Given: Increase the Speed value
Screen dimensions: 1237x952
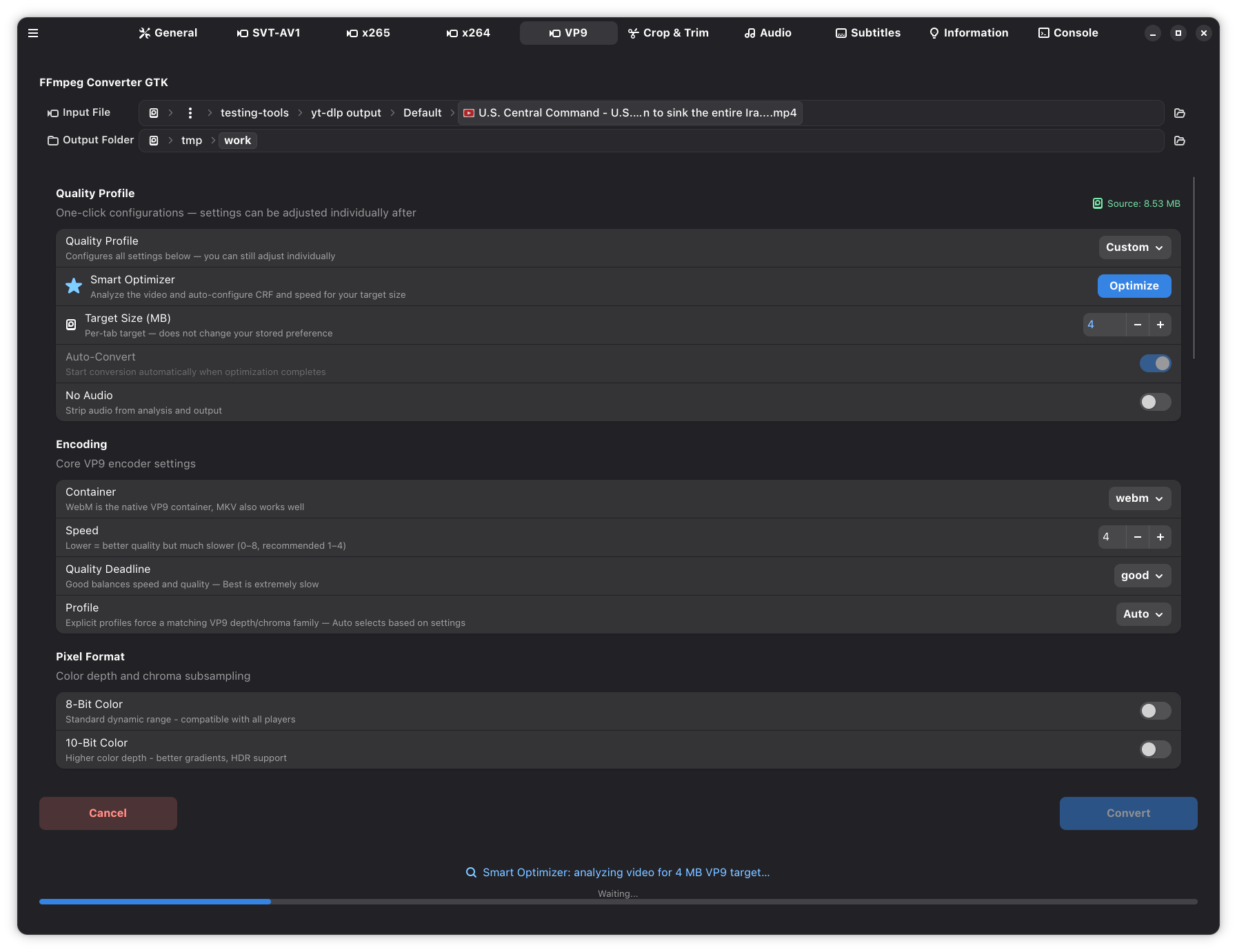Looking at the screenshot, I should click(1160, 537).
